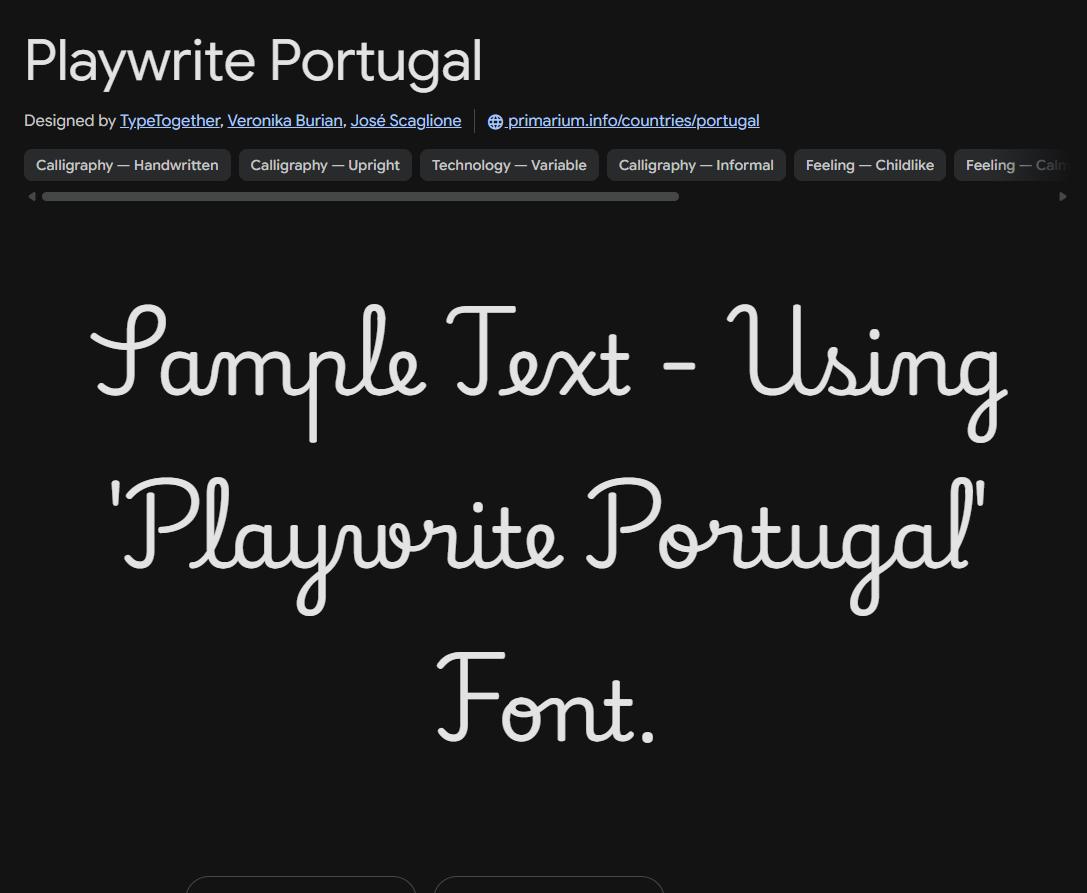Image resolution: width=1087 pixels, height=893 pixels.
Task: Click the 'Playwrite Portugal' preview line
Action: tap(548, 544)
